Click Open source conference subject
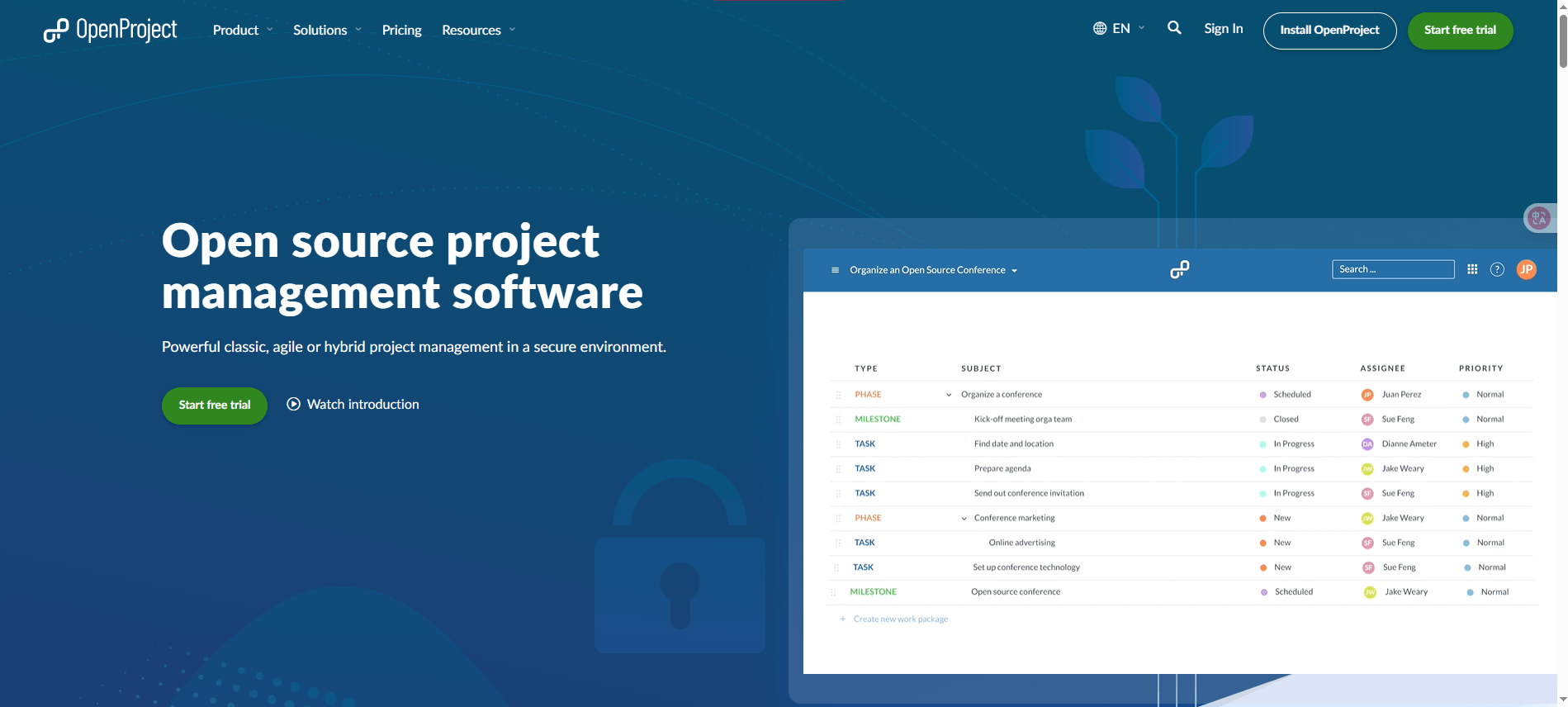 click(1016, 592)
